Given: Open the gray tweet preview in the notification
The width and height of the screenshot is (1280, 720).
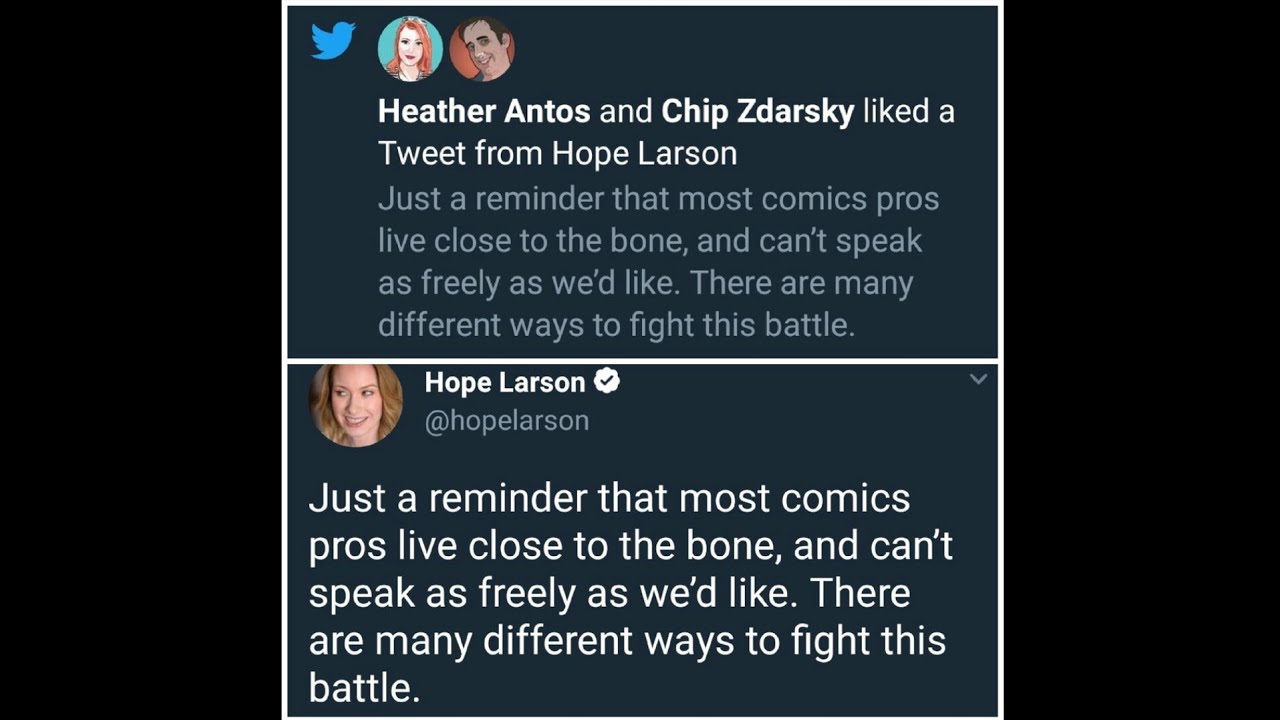Looking at the screenshot, I should point(658,262).
